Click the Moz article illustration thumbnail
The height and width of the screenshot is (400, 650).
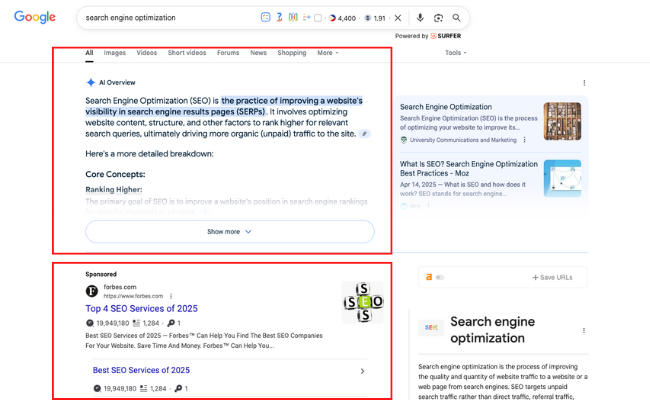click(562, 178)
